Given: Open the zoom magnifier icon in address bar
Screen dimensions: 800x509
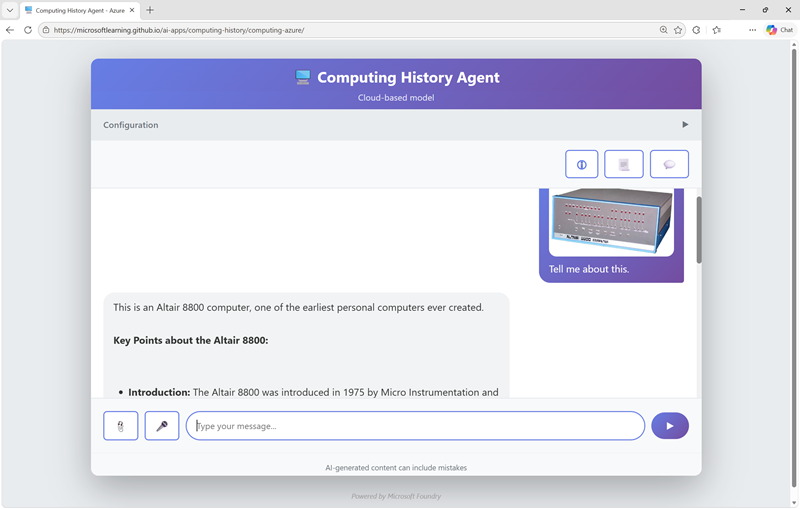Looking at the screenshot, I should [663, 30].
